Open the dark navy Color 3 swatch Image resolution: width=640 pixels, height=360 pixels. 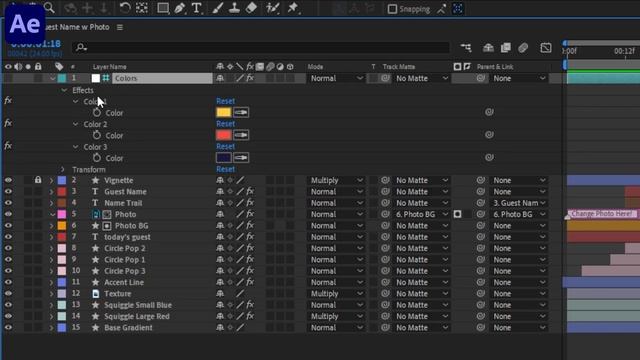(x=224, y=158)
